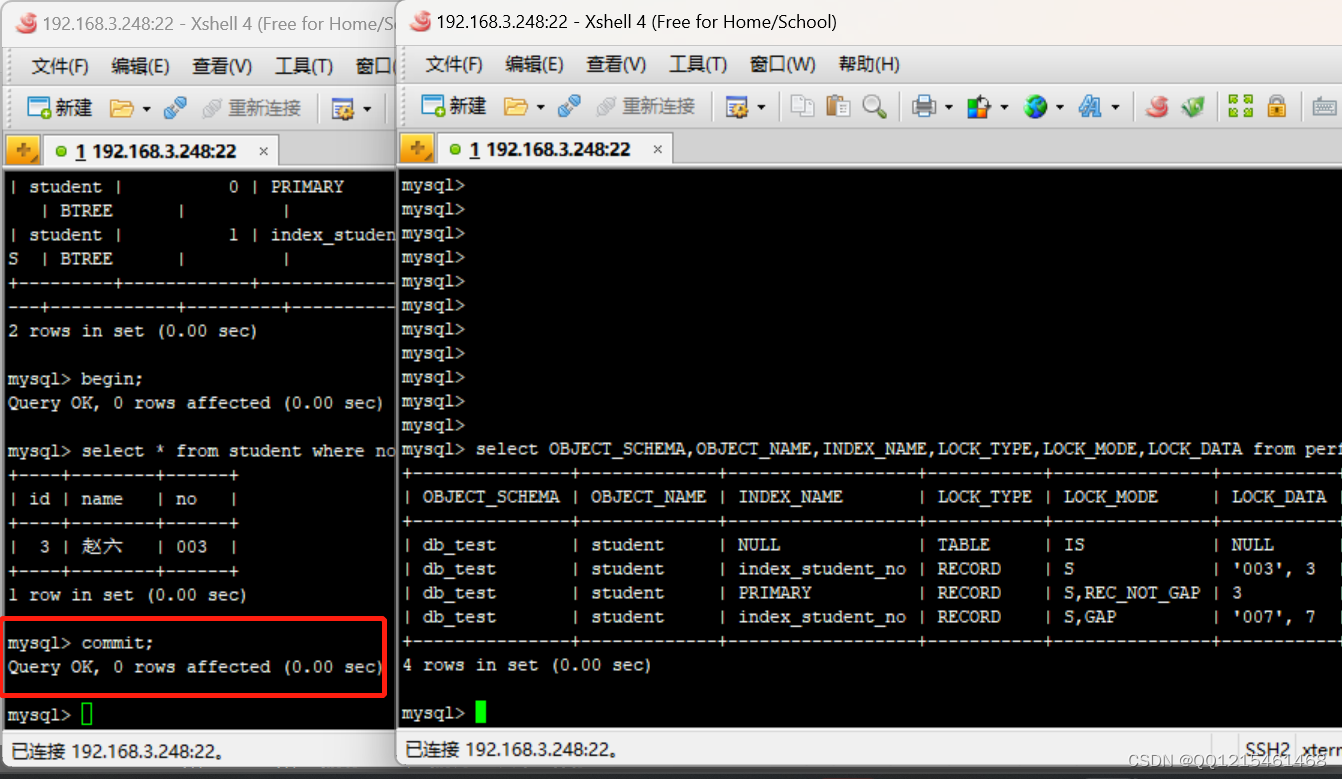Click 新建 (New) in the right Xshell window
The width and height of the screenshot is (1342, 779).
coord(453,106)
